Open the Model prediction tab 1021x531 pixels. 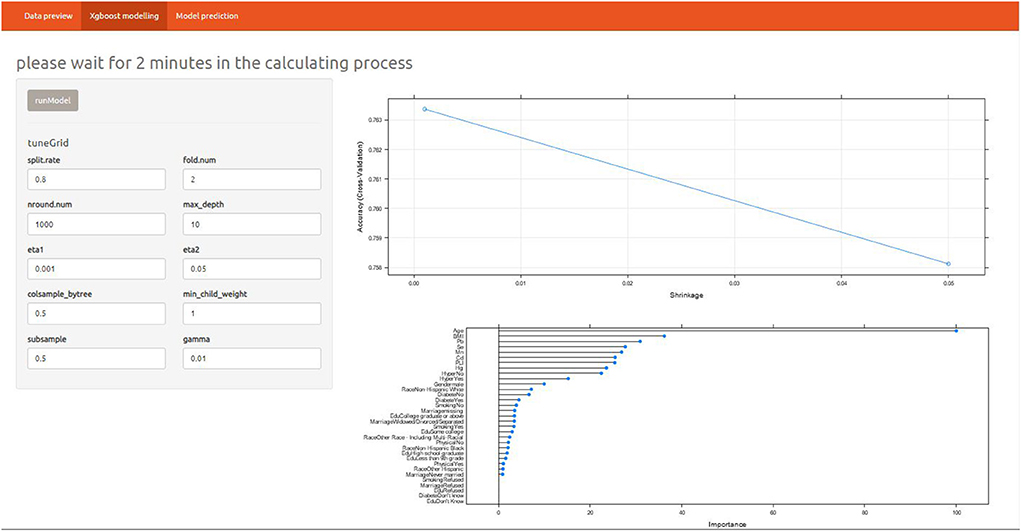207,16
